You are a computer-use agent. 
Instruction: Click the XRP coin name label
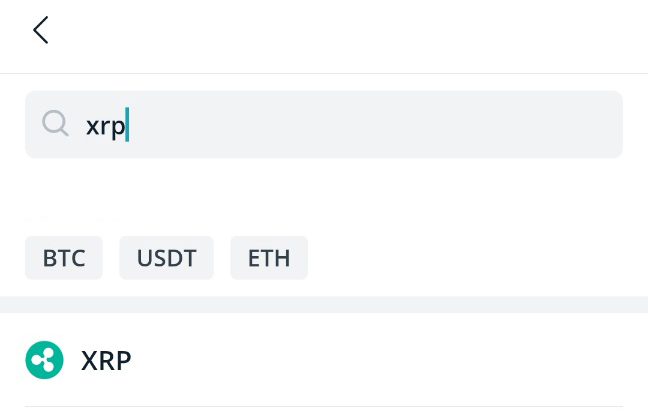click(106, 361)
